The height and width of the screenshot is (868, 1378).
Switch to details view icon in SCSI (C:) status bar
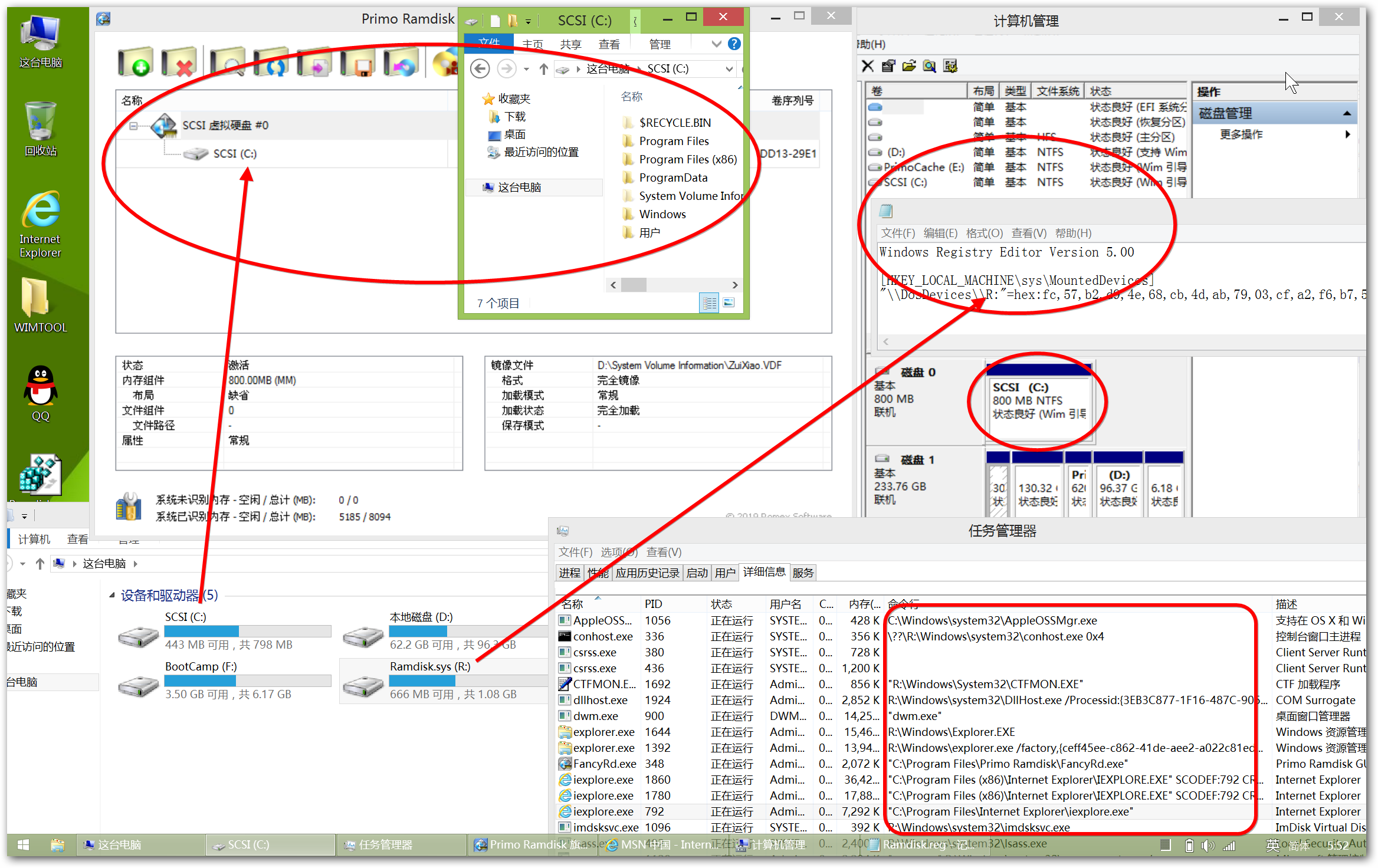point(710,303)
